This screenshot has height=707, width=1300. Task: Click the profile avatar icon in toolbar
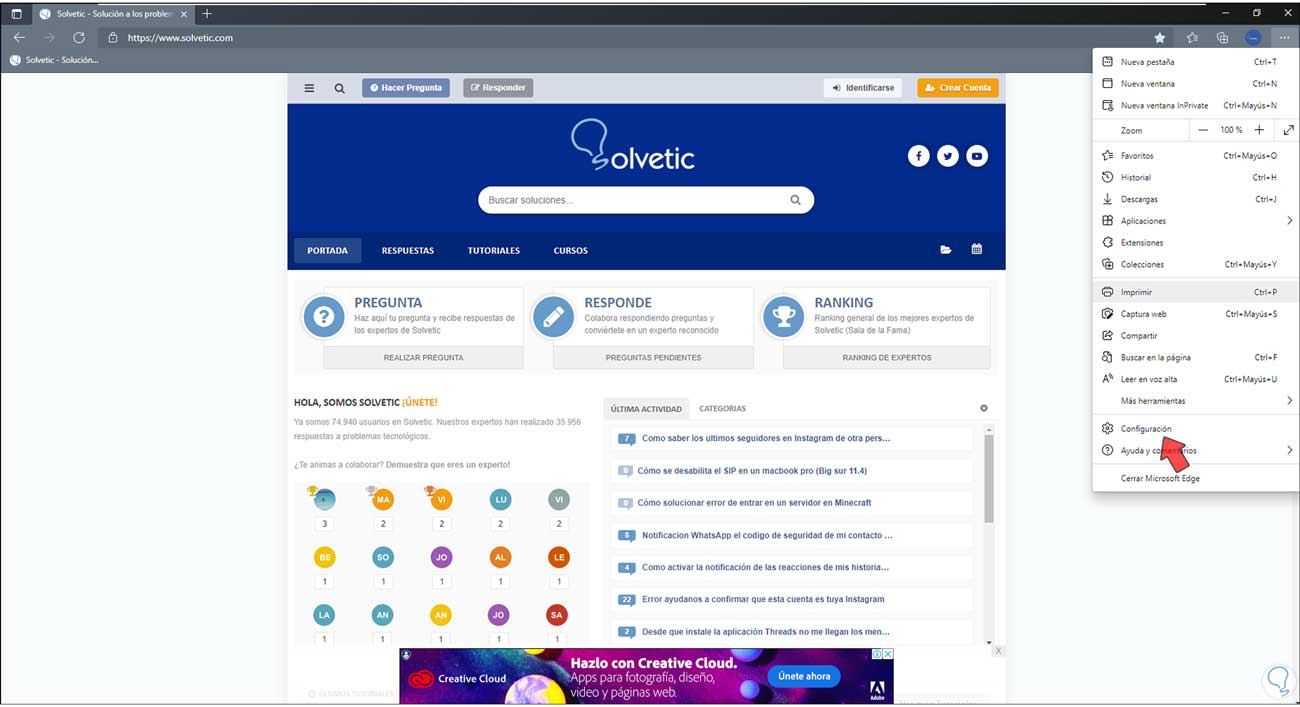[x=1253, y=38]
